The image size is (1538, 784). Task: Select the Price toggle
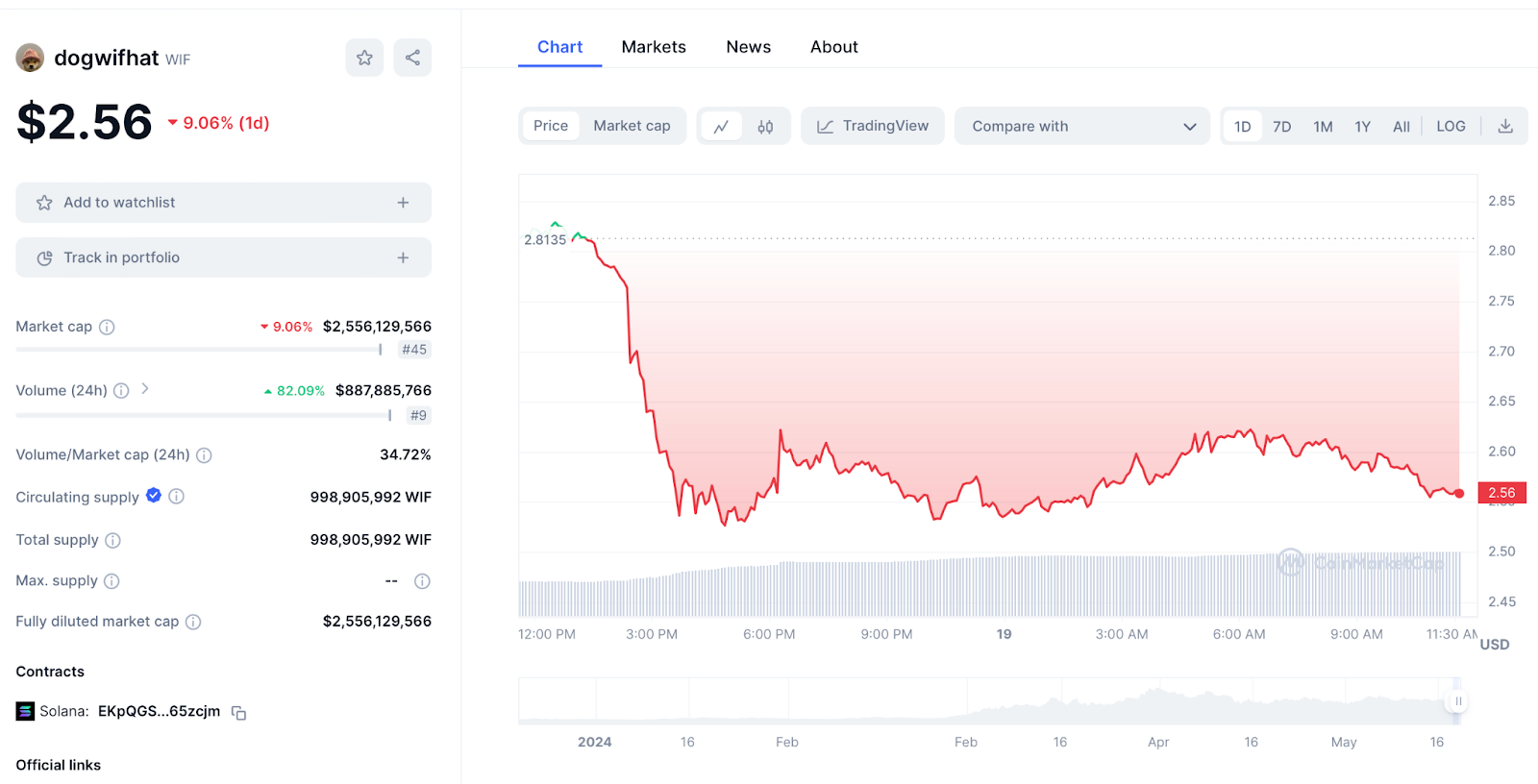pyautogui.click(x=551, y=126)
